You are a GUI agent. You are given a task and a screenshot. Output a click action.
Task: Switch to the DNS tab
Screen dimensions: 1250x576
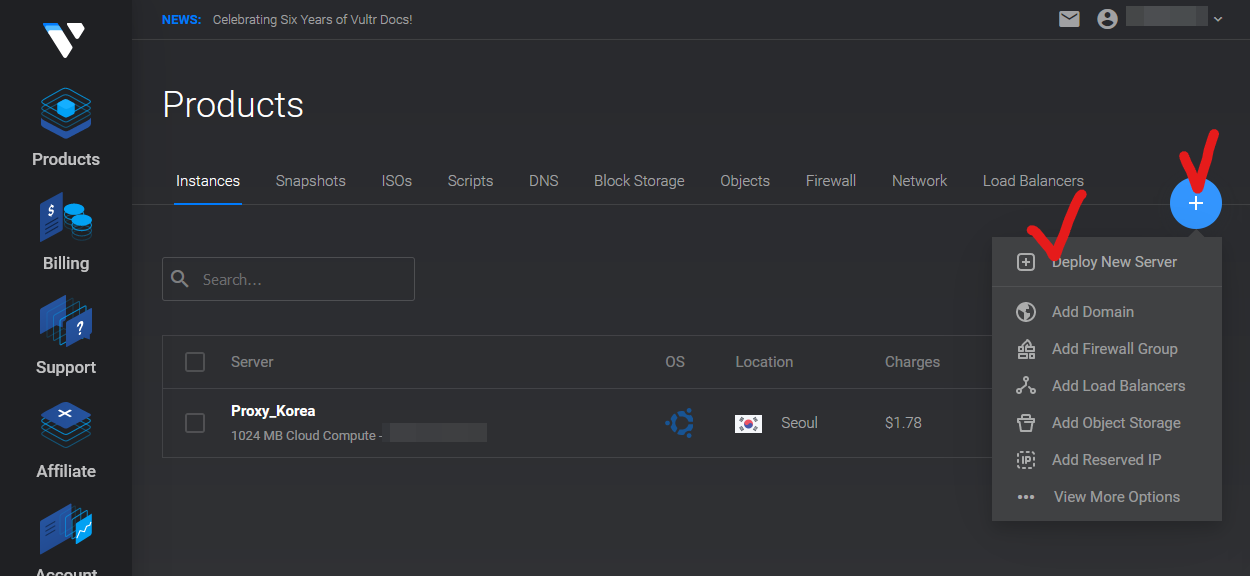[x=544, y=181]
